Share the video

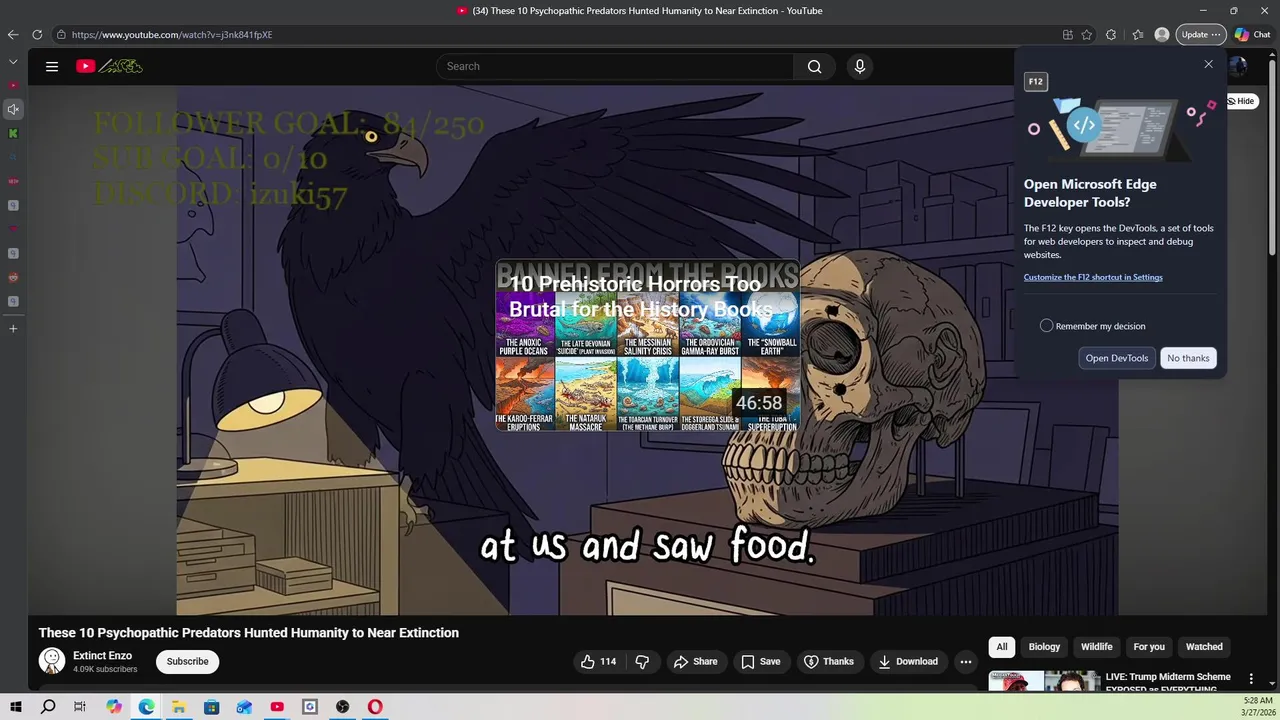pyautogui.click(x=695, y=661)
